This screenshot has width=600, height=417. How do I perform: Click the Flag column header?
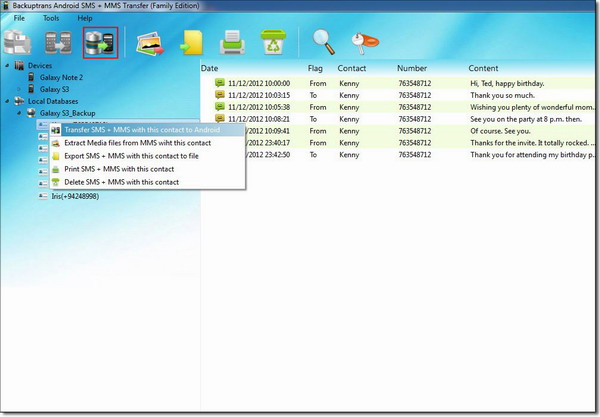point(315,68)
